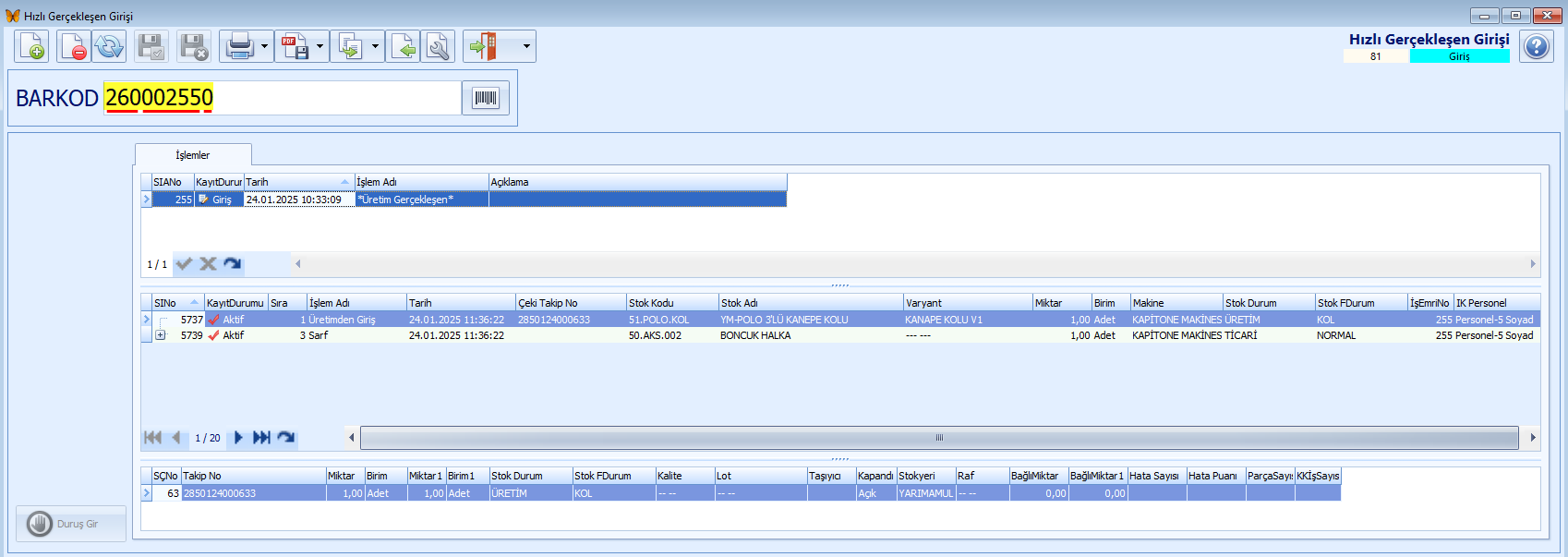Open the blue question-mark help icon
Image resolution: width=1568 pixels, height=557 pixels.
(1537, 46)
